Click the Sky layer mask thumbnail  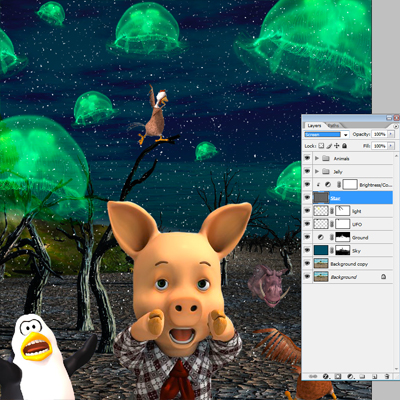pyautogui.click(x=342, y=250)
